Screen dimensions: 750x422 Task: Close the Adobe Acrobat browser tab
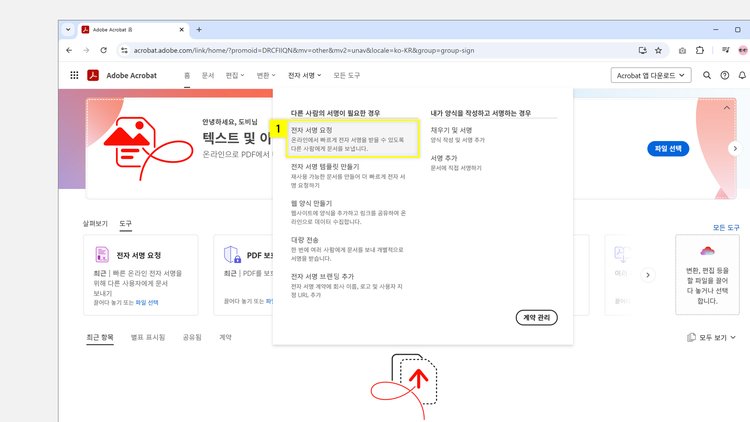coord(182,30)
